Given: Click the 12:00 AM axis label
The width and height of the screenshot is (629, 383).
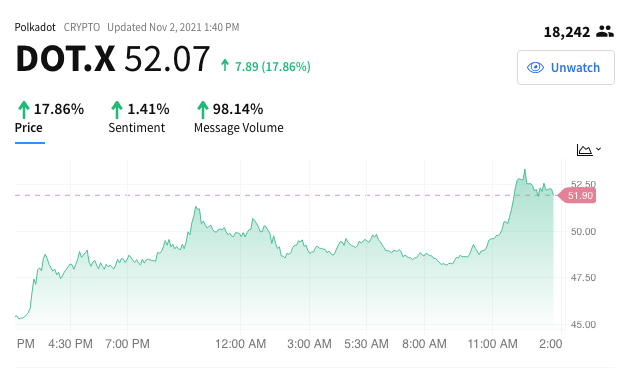Looking at the screenshot, I should click(x=240, y=344).
